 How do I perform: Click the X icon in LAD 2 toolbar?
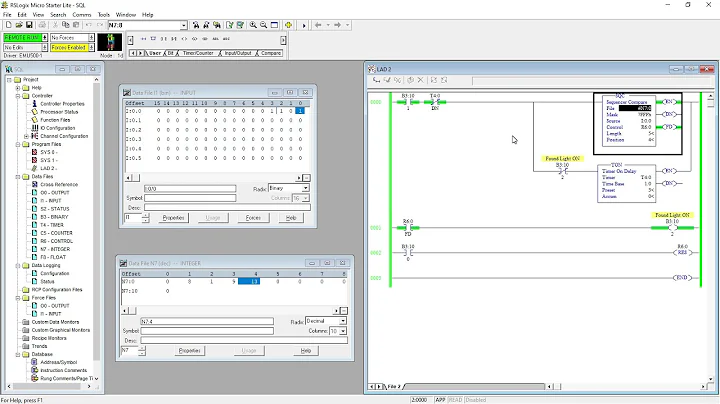(420, 80)
